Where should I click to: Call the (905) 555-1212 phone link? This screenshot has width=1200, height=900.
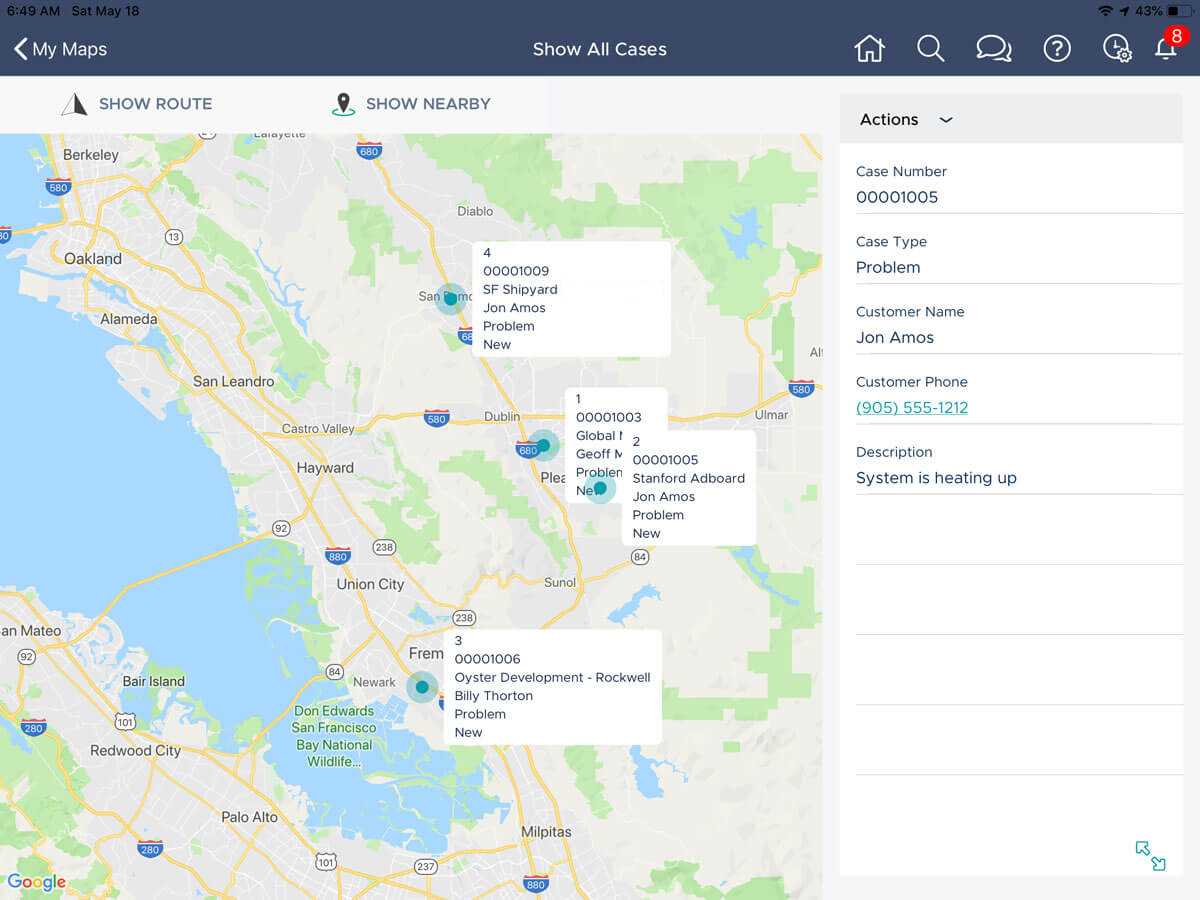[x=912, y=407]
